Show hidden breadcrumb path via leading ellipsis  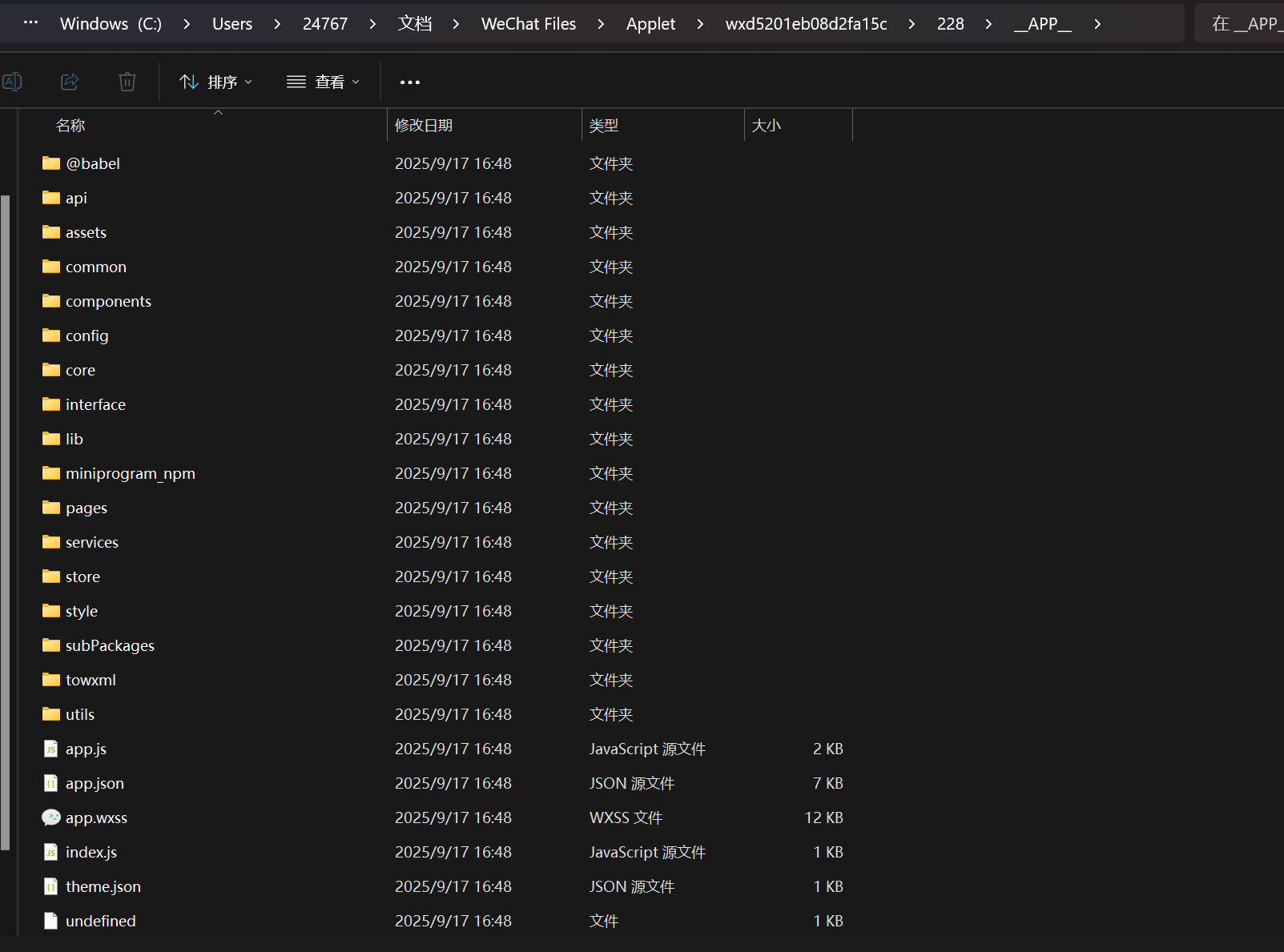click(30, 23)
